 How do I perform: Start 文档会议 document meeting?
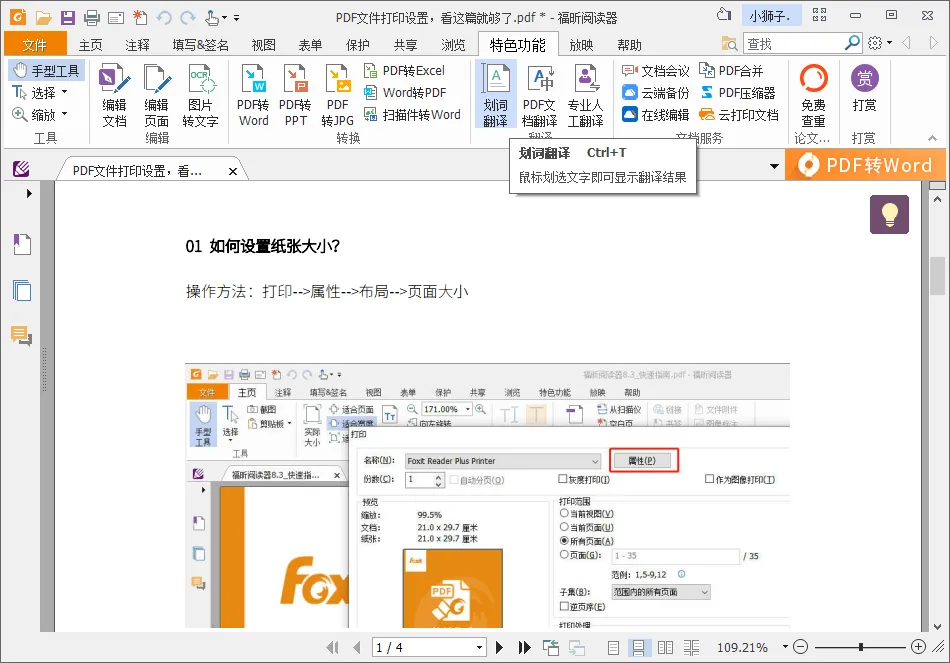click(656, 71)
